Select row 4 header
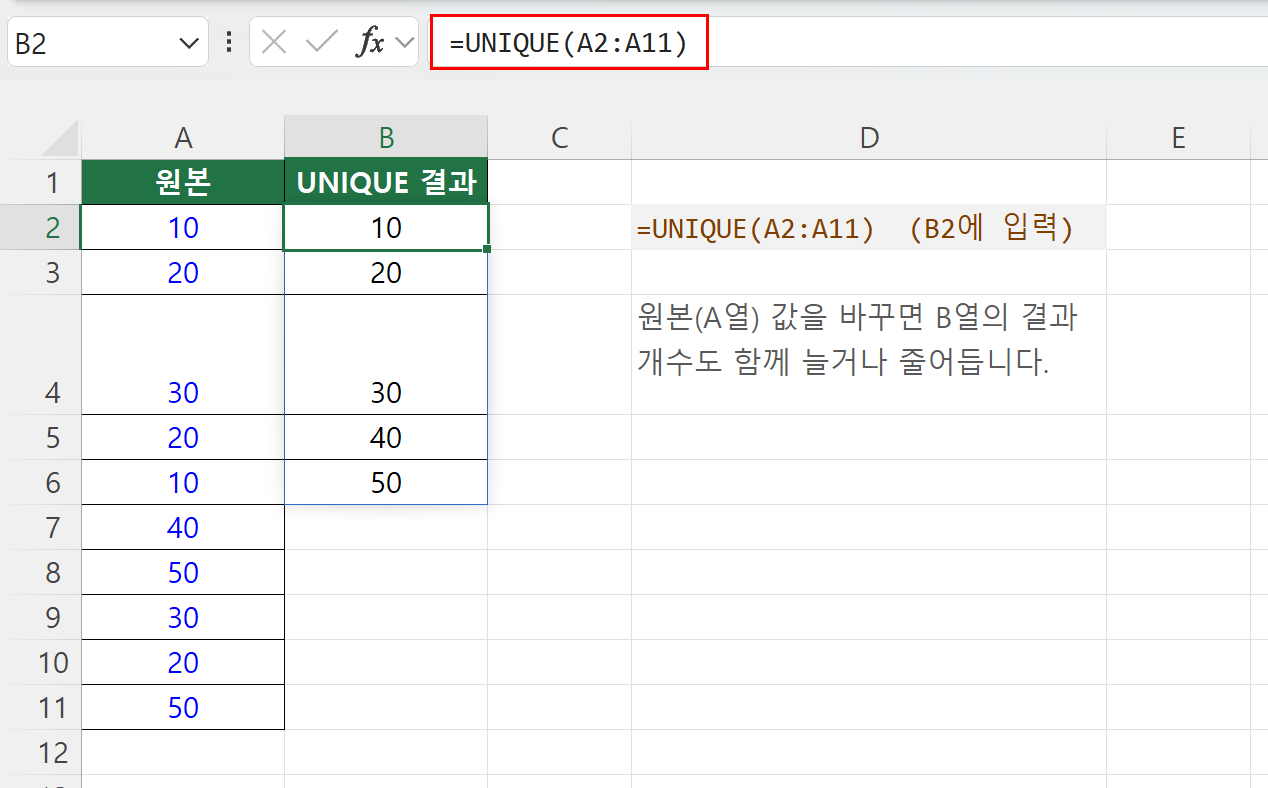The image size is (1268, 788). [41, 355]
